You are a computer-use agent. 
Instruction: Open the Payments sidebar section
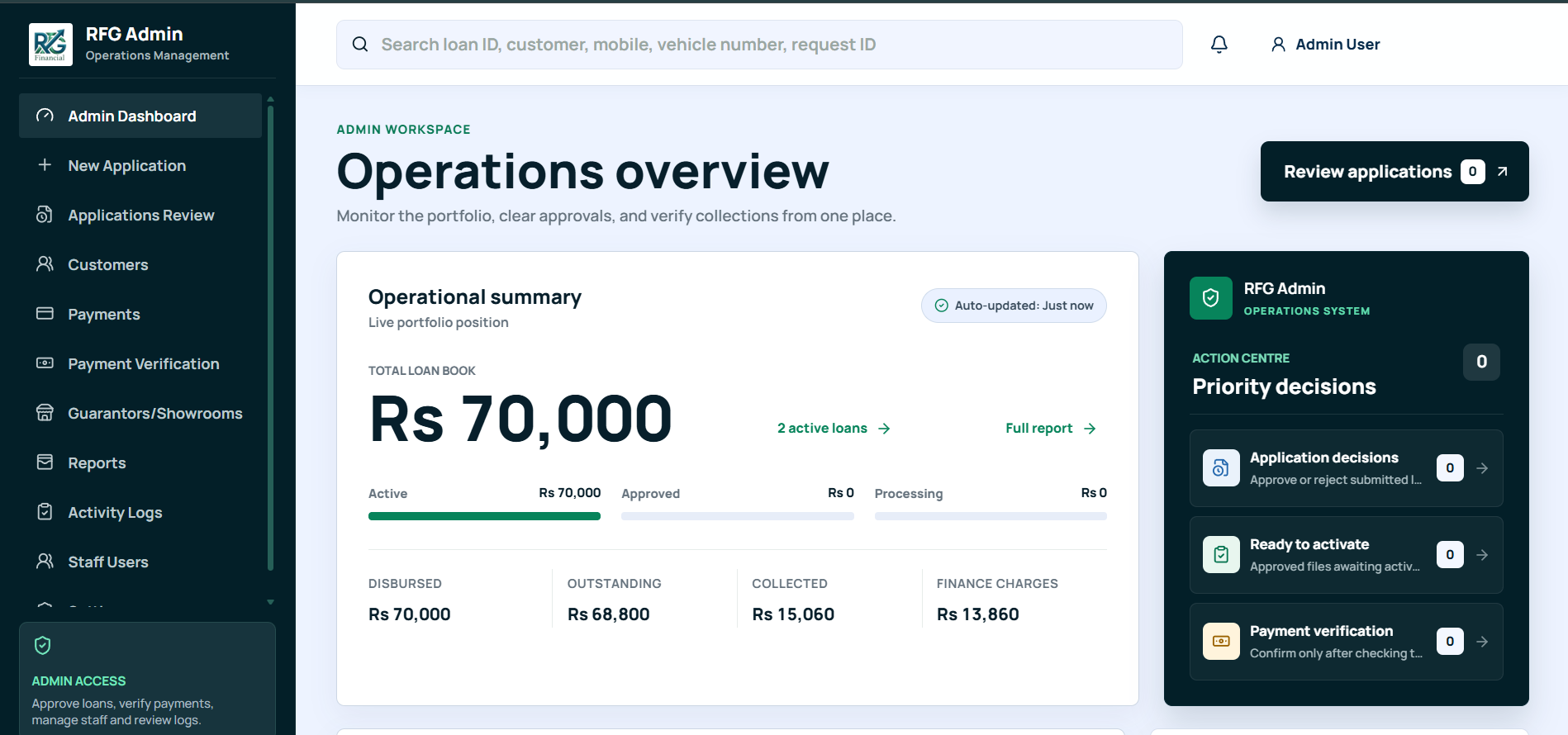point(140,314)
